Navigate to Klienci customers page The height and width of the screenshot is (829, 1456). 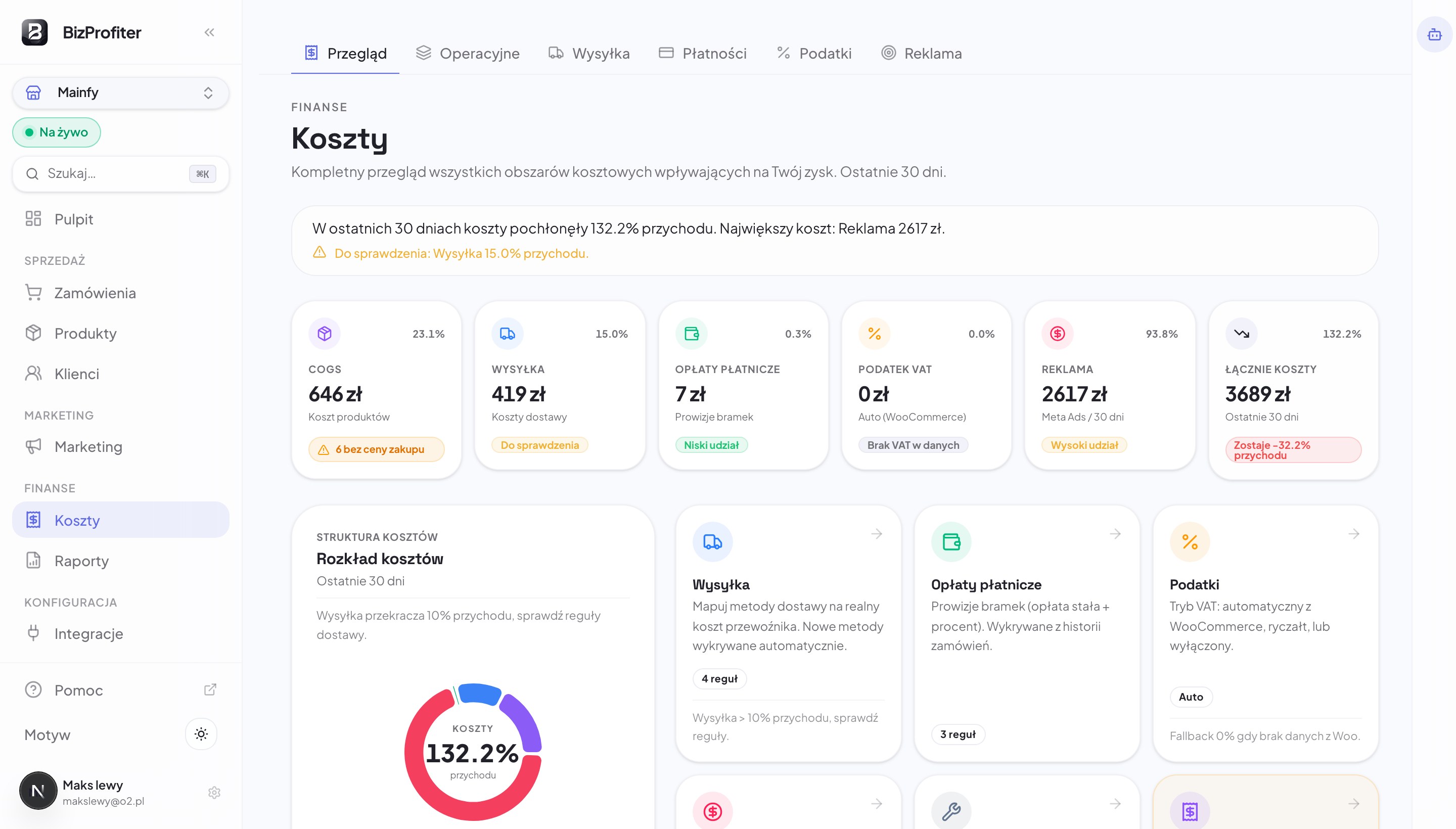tap(121, 374)
